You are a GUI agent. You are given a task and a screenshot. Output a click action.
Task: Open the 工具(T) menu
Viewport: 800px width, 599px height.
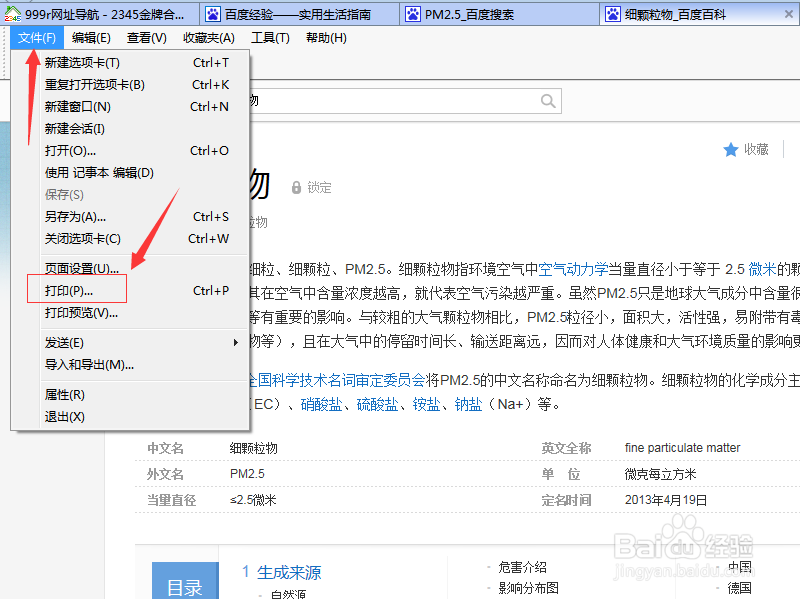(270, 38)
